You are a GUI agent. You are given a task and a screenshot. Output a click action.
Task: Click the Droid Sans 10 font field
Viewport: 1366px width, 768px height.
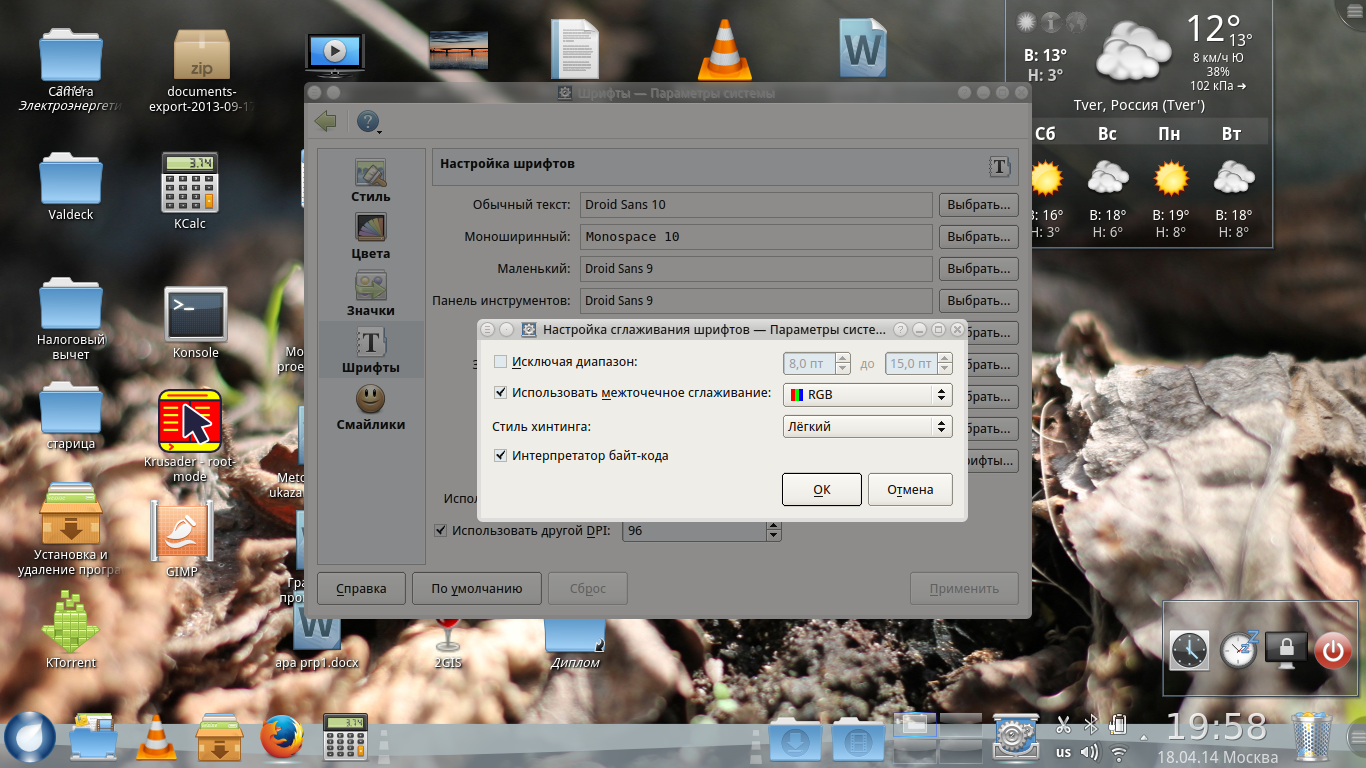[x=756, y=205]
